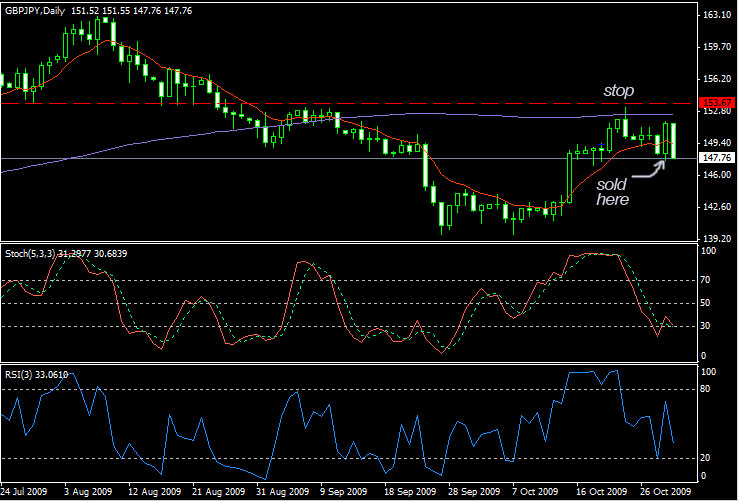Click the white arrow pointing at the sell candle
The image size is (739, 501).
[650, 167]
